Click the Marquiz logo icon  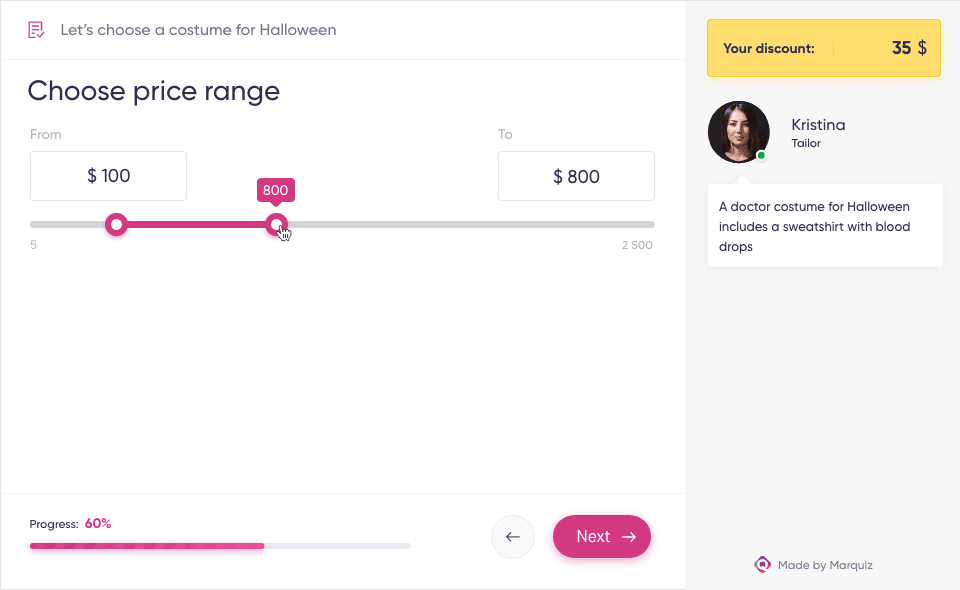762,564
